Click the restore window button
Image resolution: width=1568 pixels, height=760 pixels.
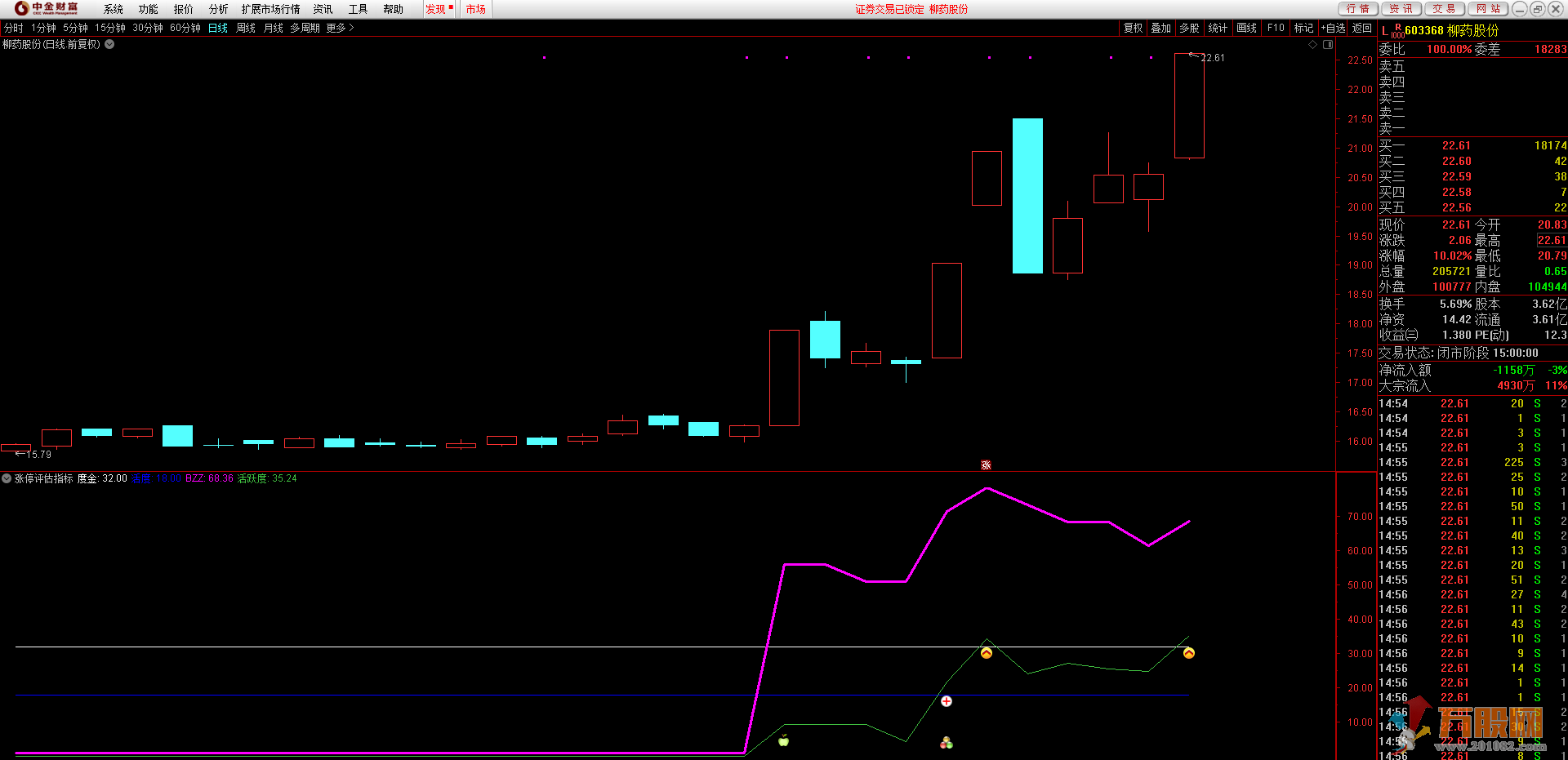click(1537, 9)
